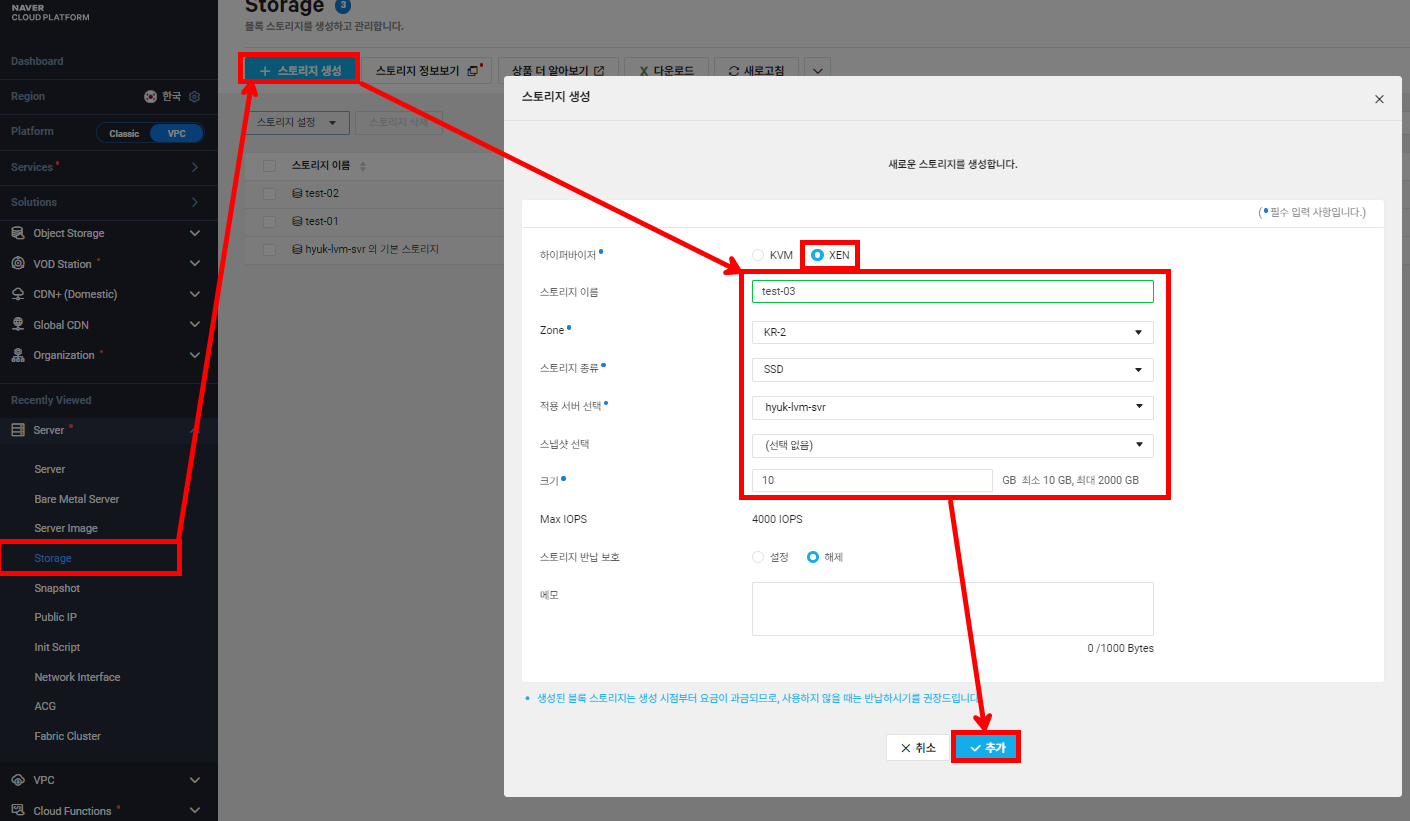Close the 스토리지 생성 dialog with X

click(1379, 99)
